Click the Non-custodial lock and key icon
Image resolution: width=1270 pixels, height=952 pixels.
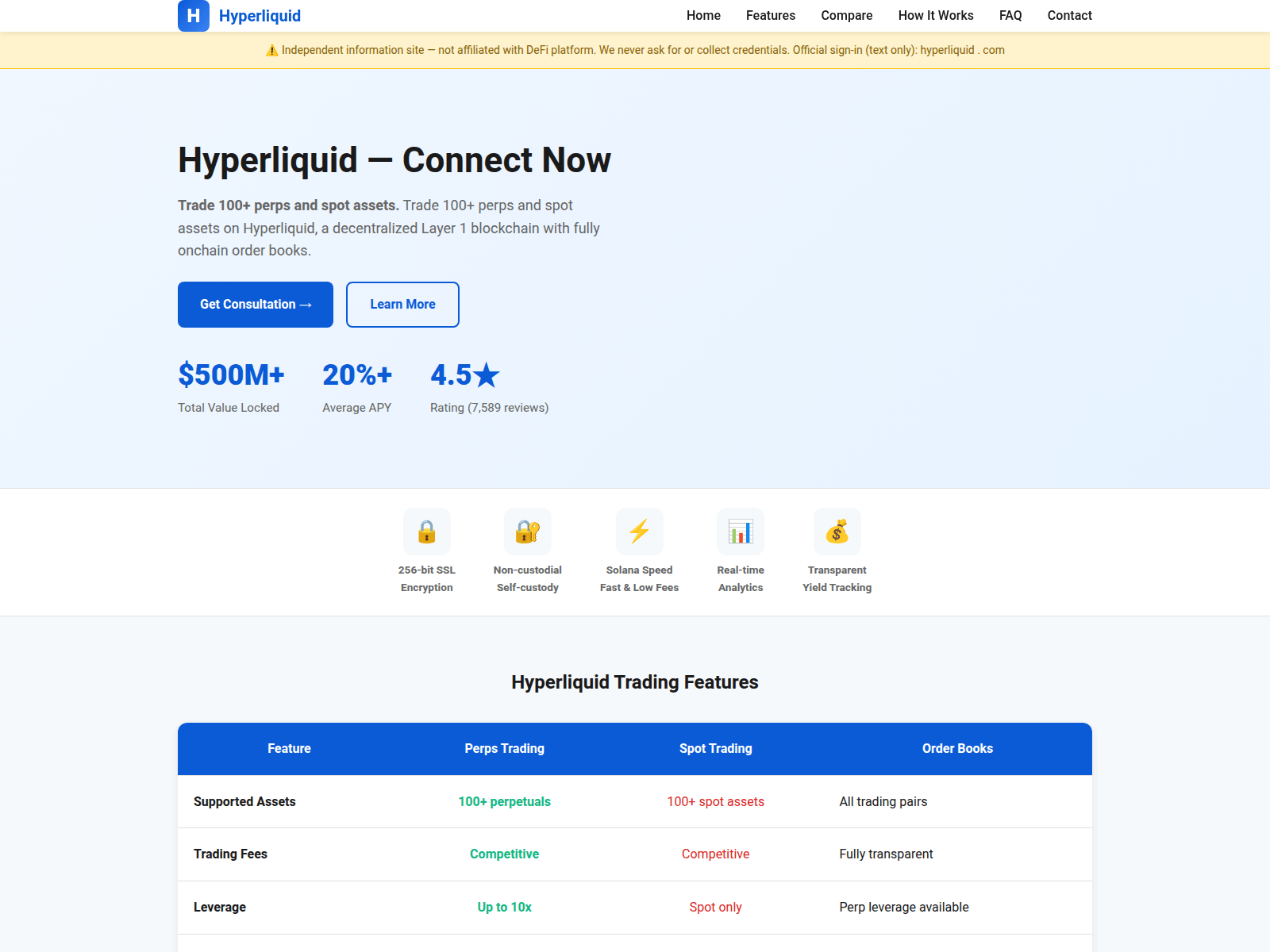coord(528,532)
